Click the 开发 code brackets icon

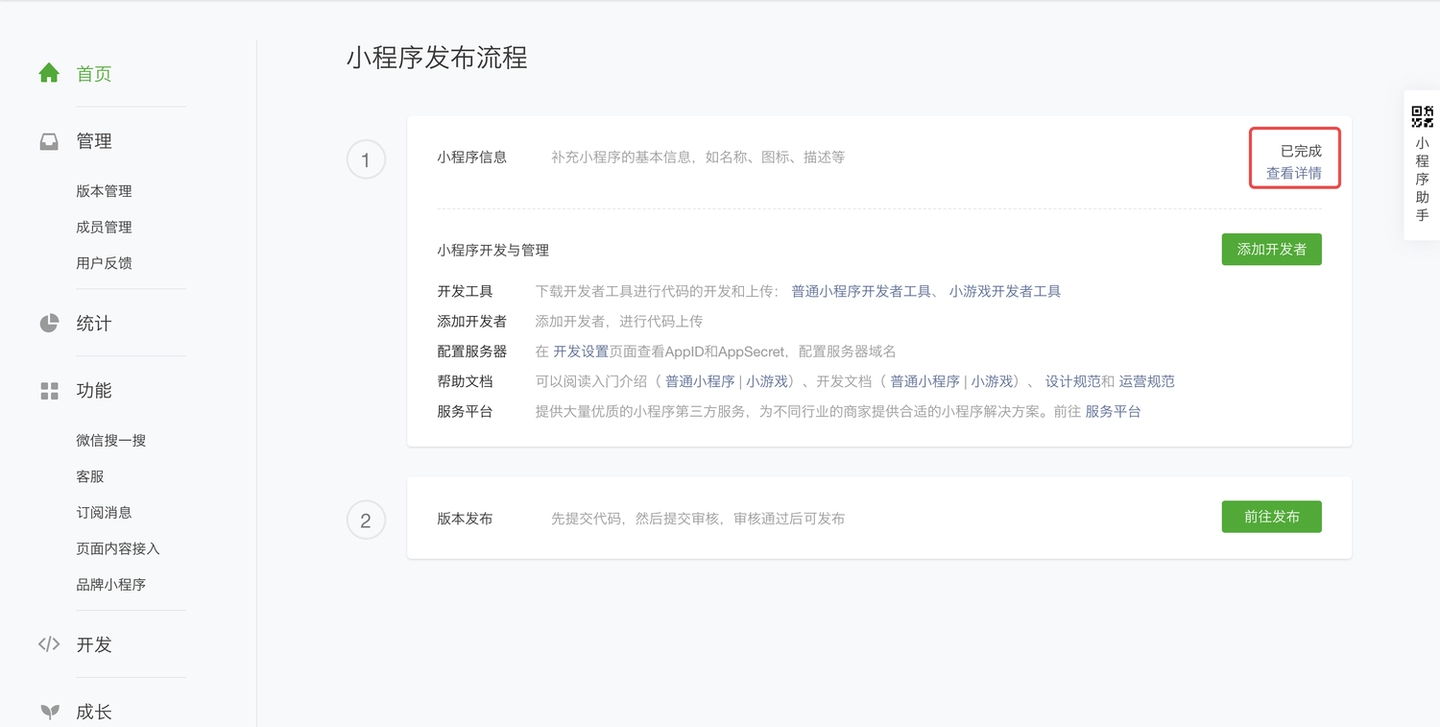(49, 644)
